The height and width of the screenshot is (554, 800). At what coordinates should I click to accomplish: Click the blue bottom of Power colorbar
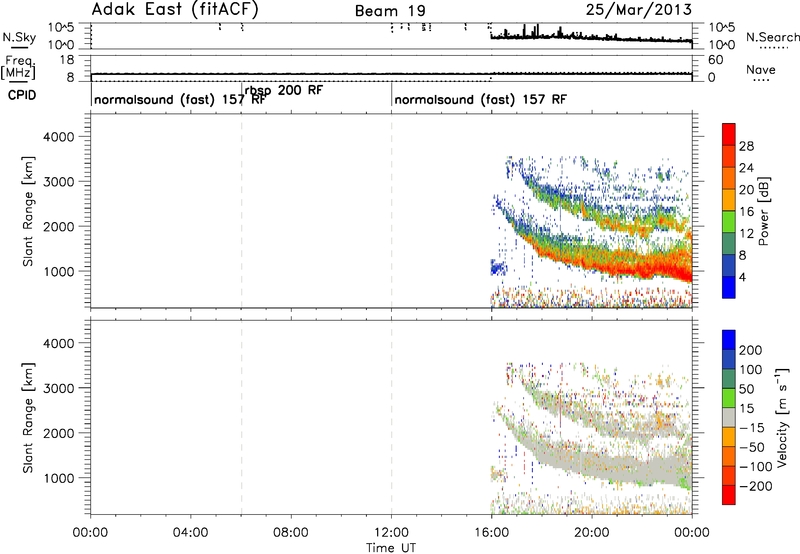[729, 287]
